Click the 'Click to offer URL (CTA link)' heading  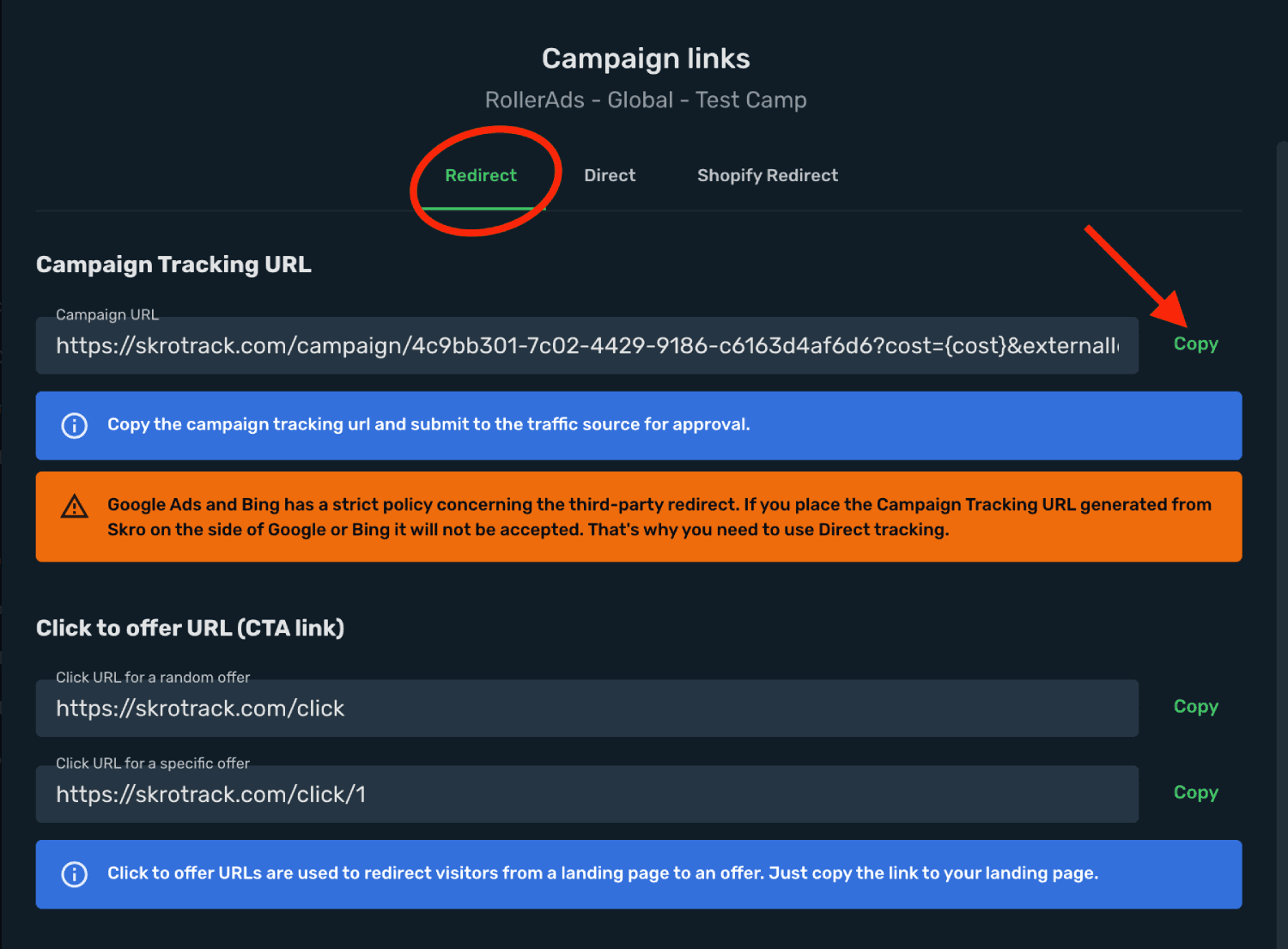tap(191, 628)
